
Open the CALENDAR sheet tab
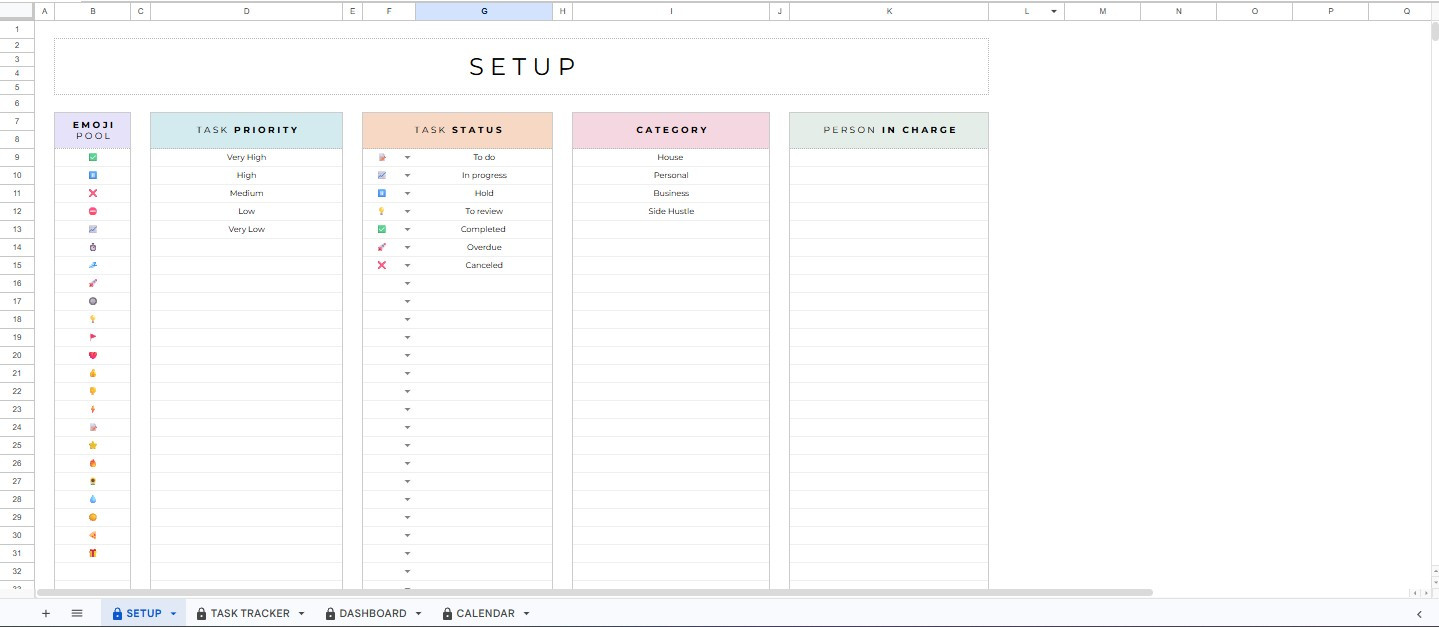click(x=485, y=613)
